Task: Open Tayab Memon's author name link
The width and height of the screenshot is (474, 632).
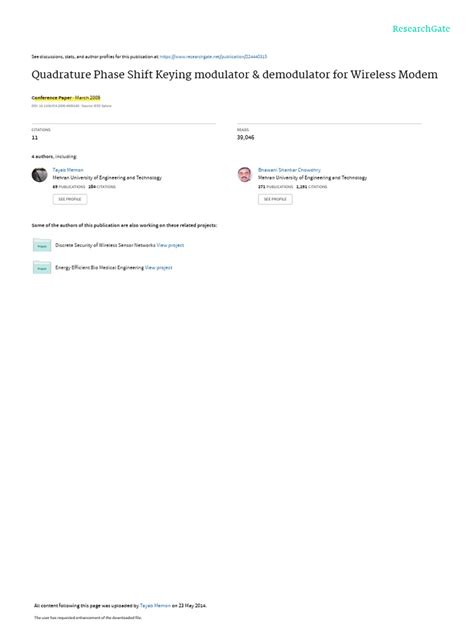Action: coord(68,170)
